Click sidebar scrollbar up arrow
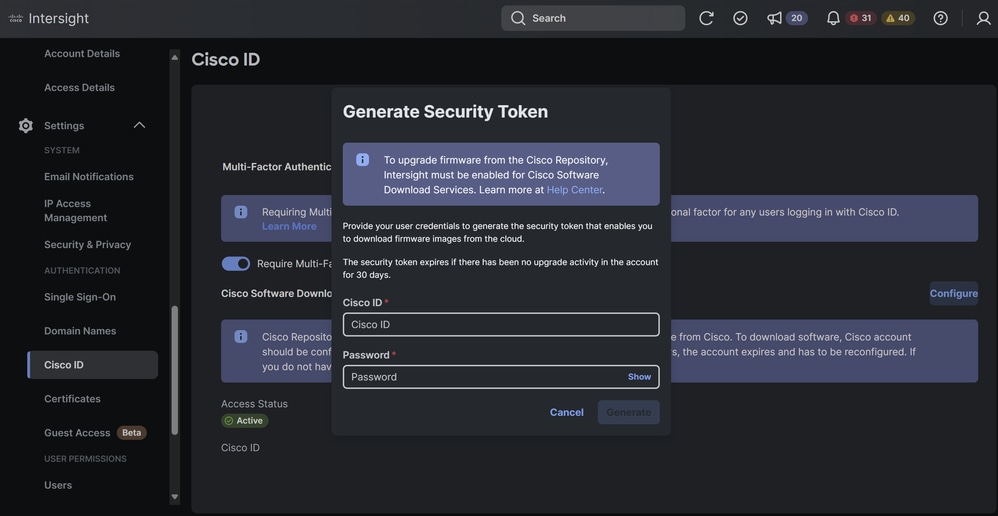The width and height of the screenshot is (998, 516). pyautogui.click(x=175, y=58)
